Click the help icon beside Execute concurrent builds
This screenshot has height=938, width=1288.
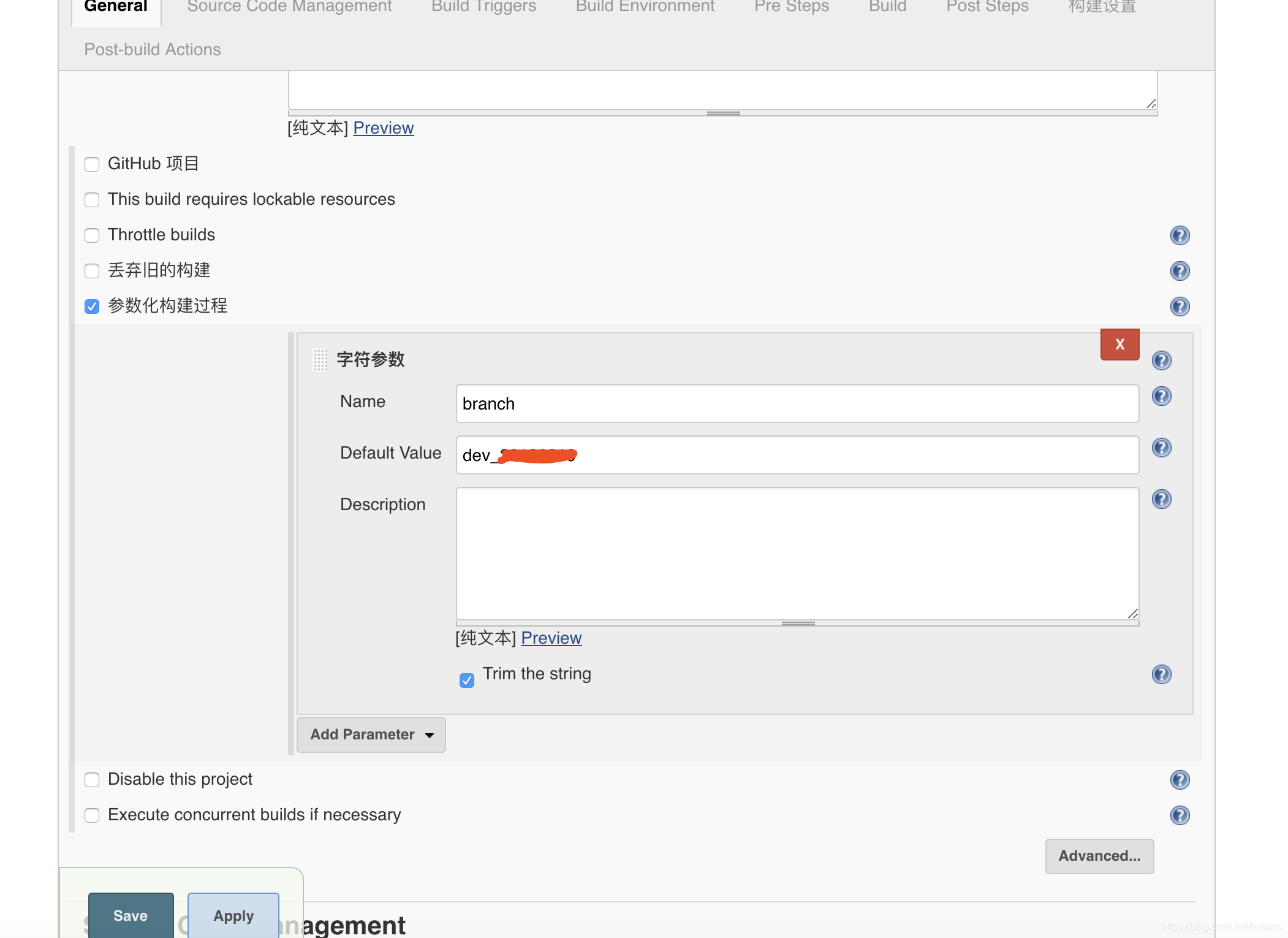pyautogui.click(x=1179, y=815)
